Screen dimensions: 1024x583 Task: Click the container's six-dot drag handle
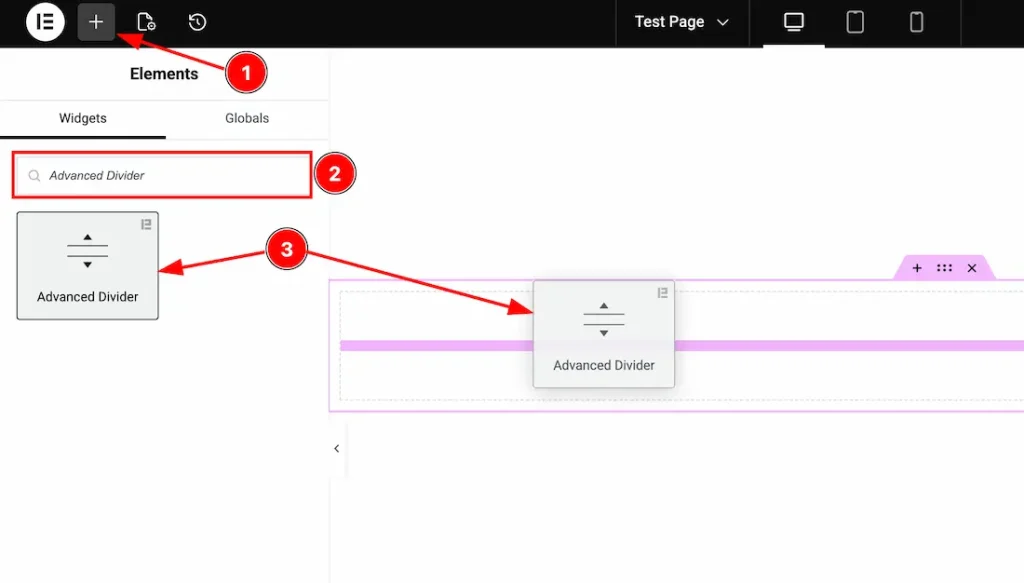click(944, 267)
